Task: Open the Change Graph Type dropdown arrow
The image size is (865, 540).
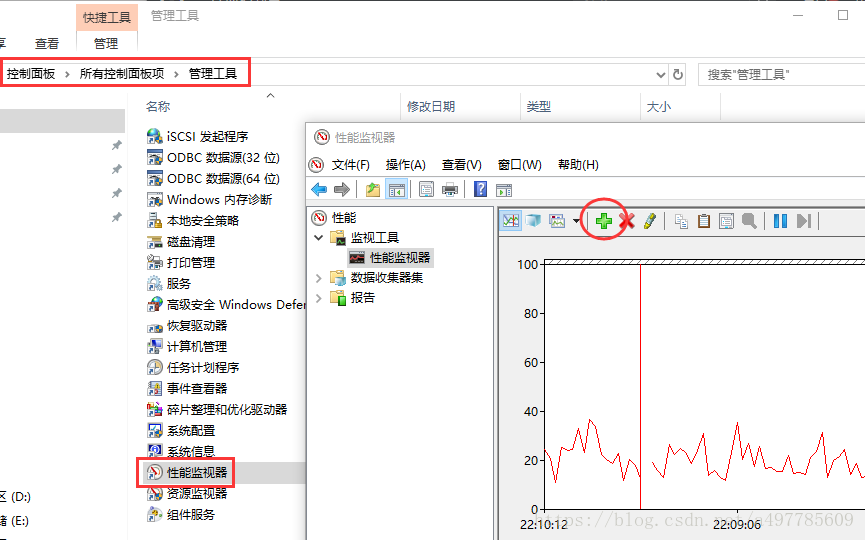Action: pos(576,221)
